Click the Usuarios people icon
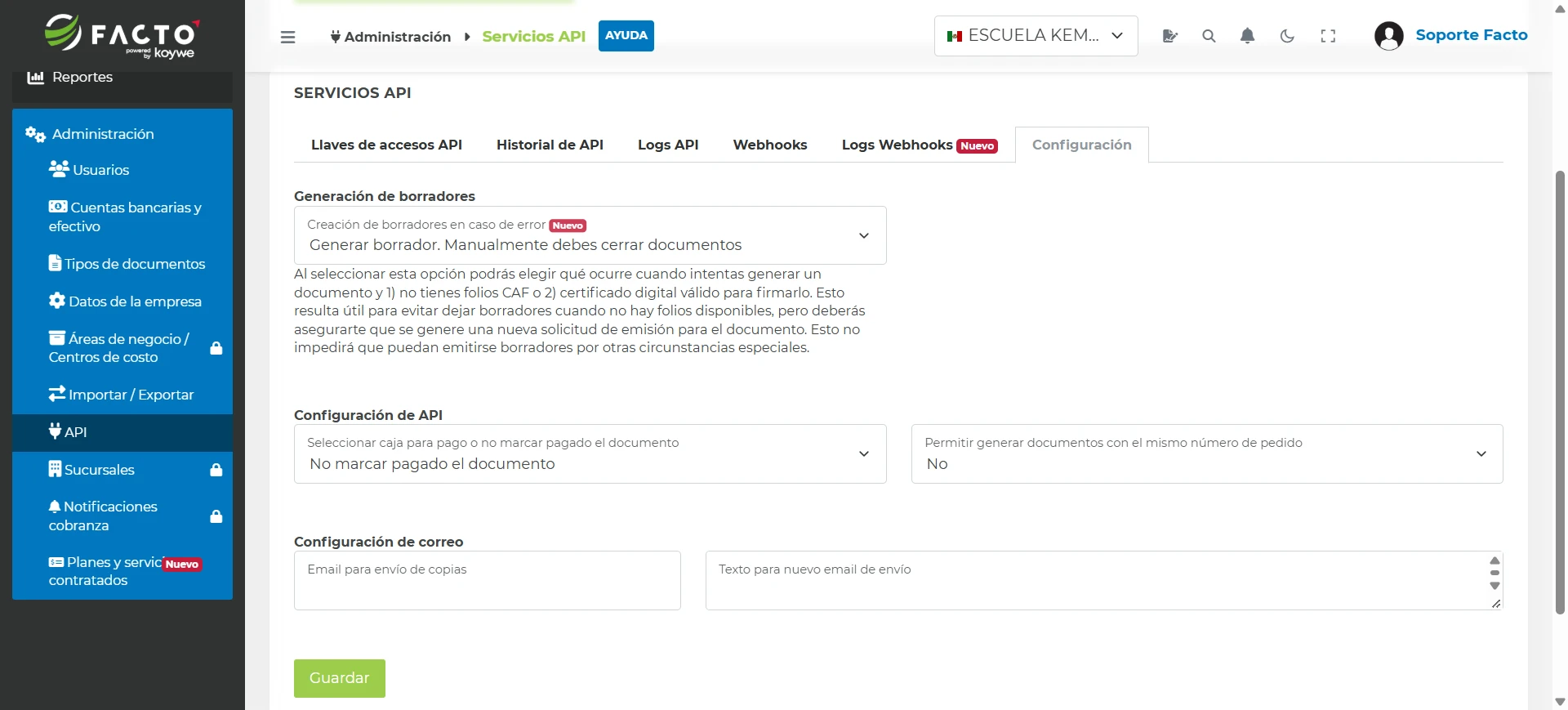The width and height of the screenshot is (1568, 710). [59, 169]
